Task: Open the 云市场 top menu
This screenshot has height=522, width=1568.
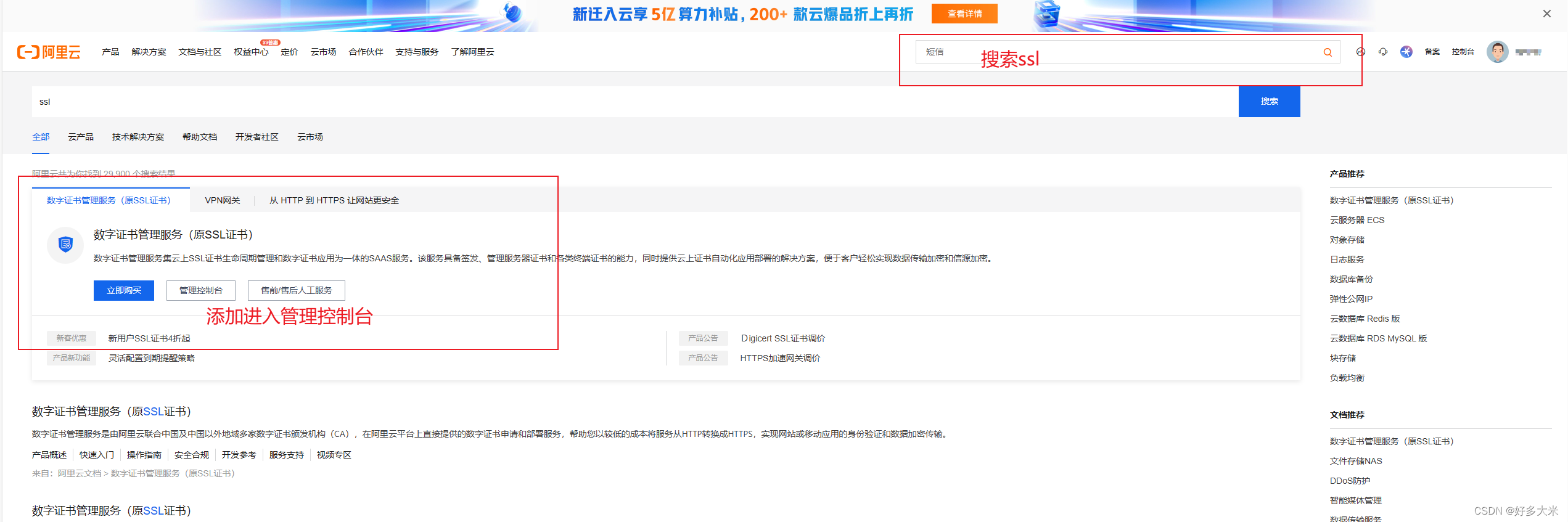Action: click(x=323, y=52)
